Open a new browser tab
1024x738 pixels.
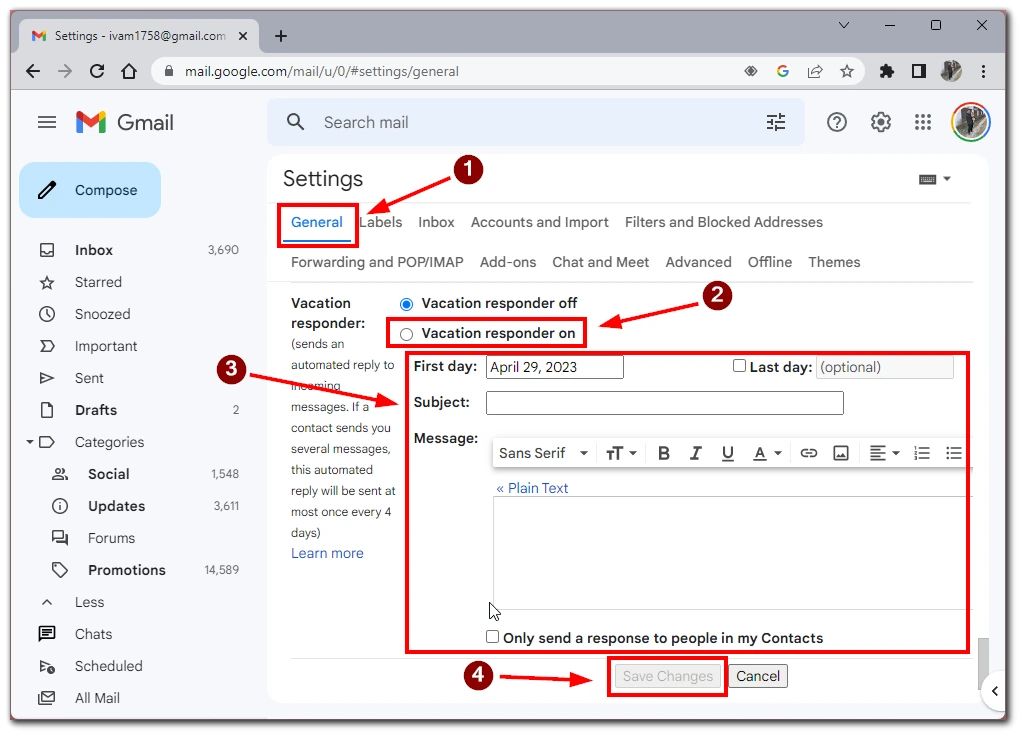pyautogui.click(x=281, y=36)
